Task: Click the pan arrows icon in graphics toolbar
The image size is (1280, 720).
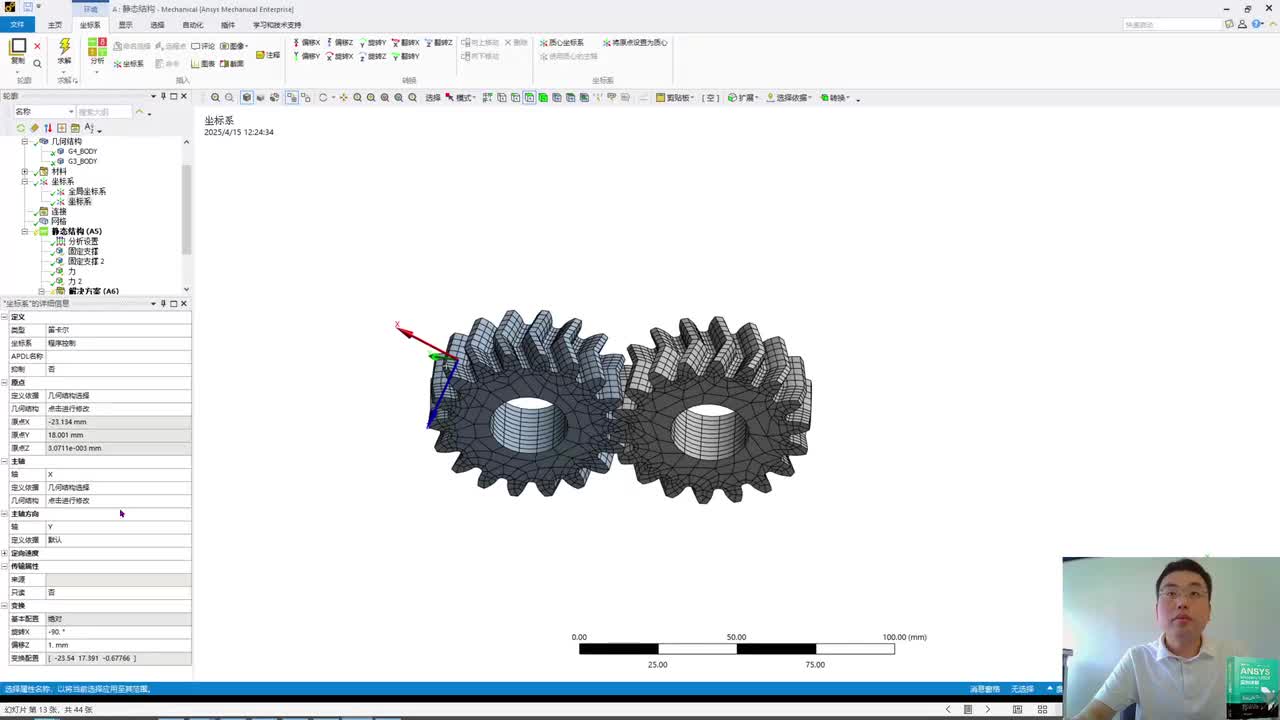Action: coord(343,97)
